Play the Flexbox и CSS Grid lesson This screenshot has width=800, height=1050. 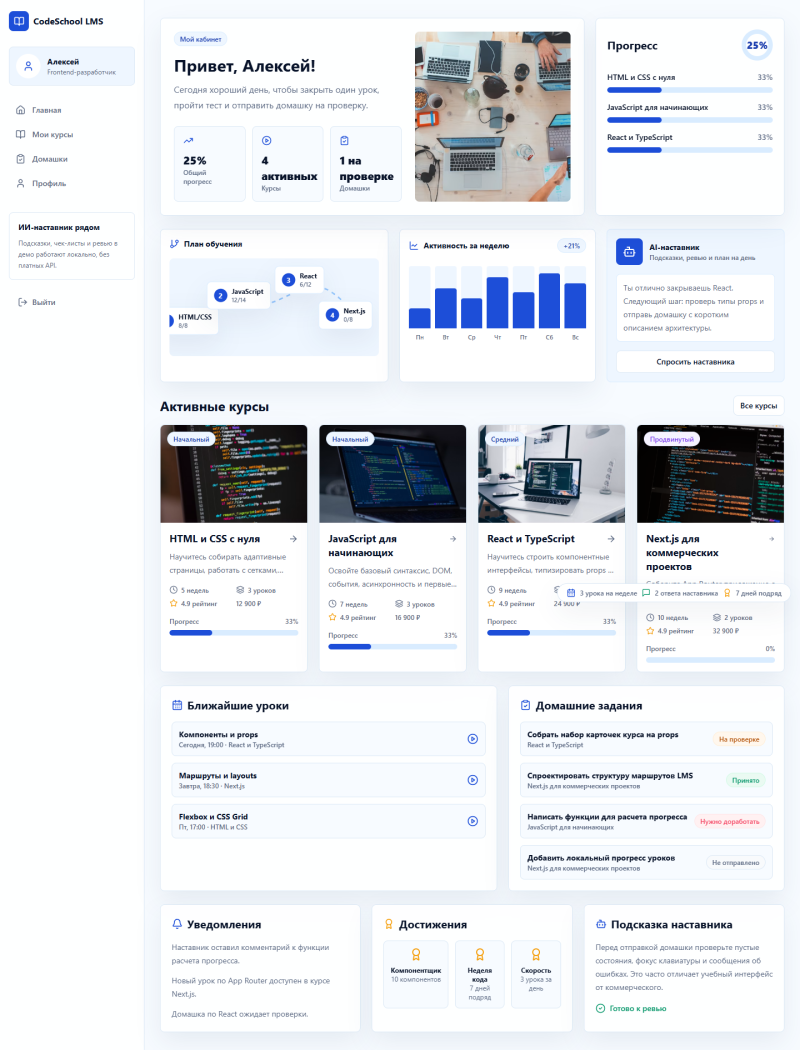point(473,821)
